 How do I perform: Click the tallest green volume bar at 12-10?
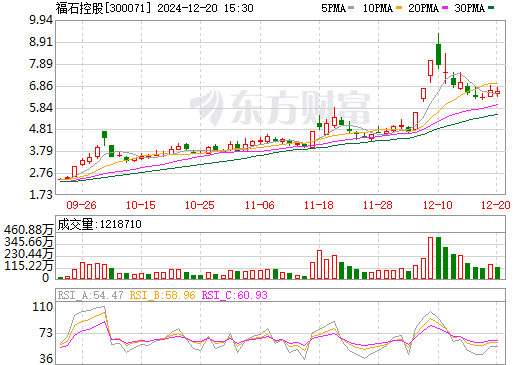(438, 258)
